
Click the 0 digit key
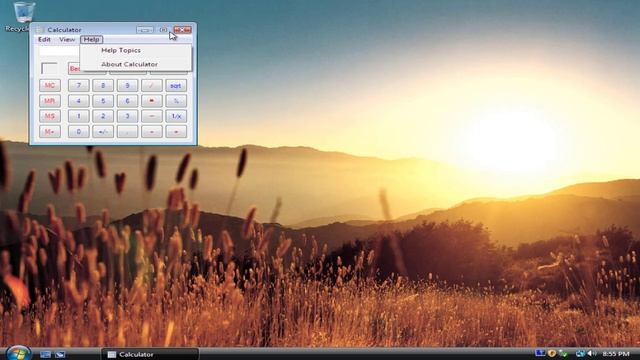point(79,131)
